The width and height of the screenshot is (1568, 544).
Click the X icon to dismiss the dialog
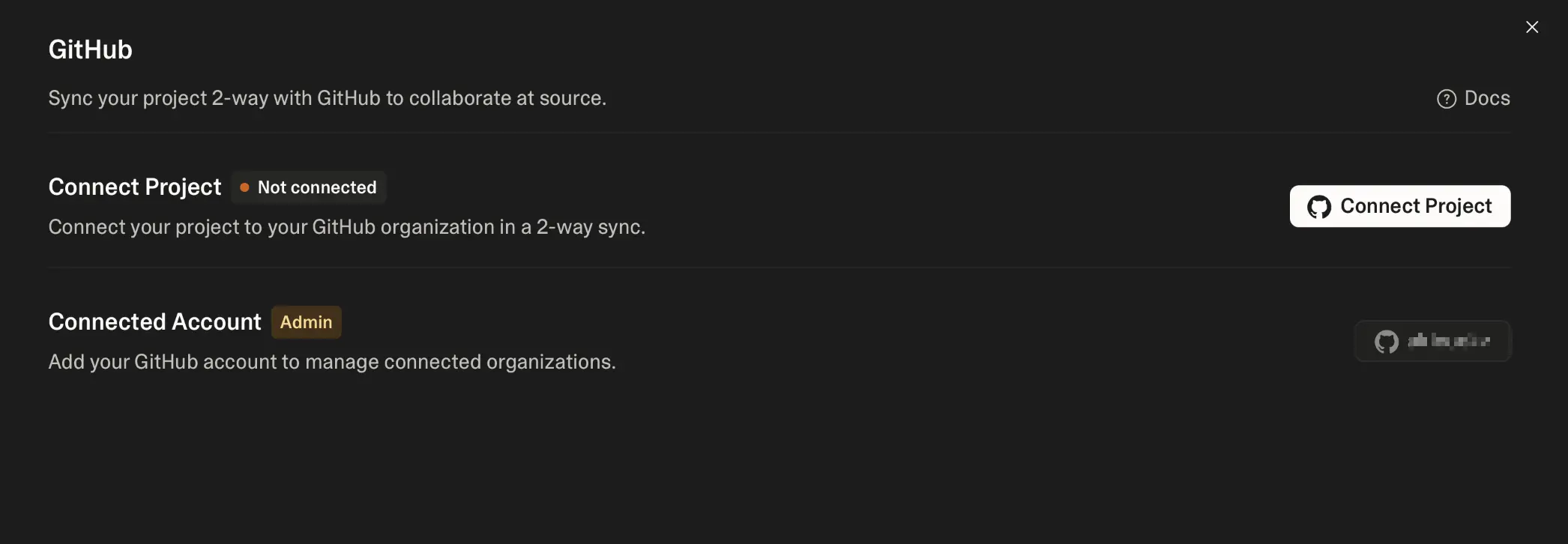(1532, 26)
